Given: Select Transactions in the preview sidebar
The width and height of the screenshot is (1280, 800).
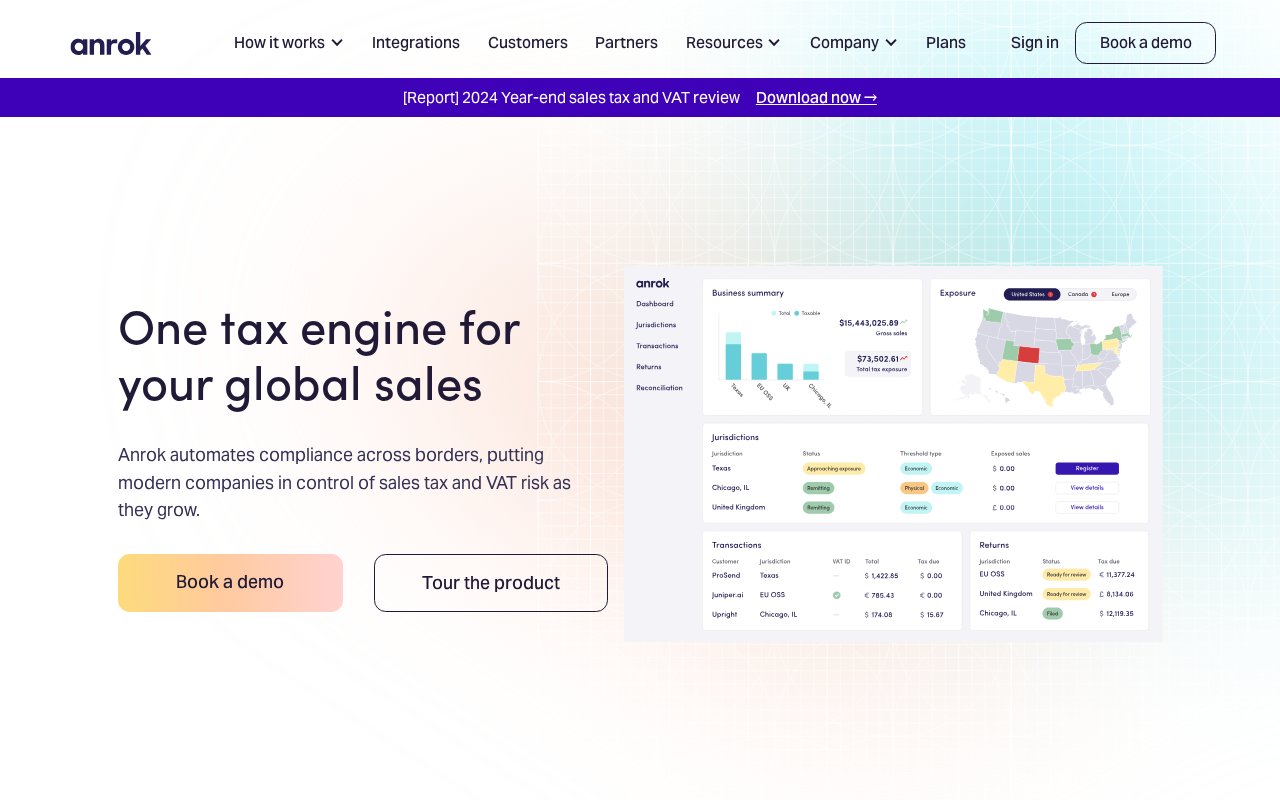Looking at the screenshot, I should coord(657,346).
